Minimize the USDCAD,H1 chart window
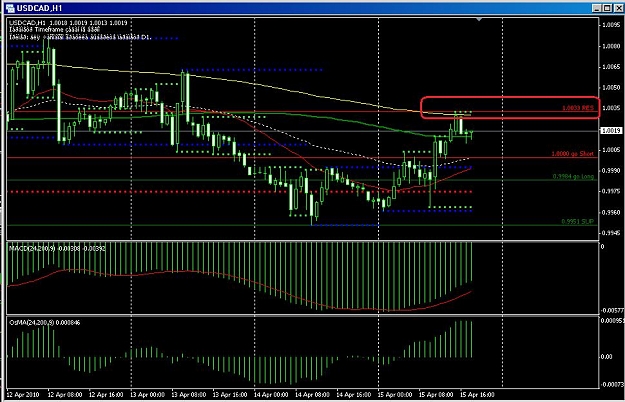The height and width of the screenshot is (402, 625). pos(597,8)
